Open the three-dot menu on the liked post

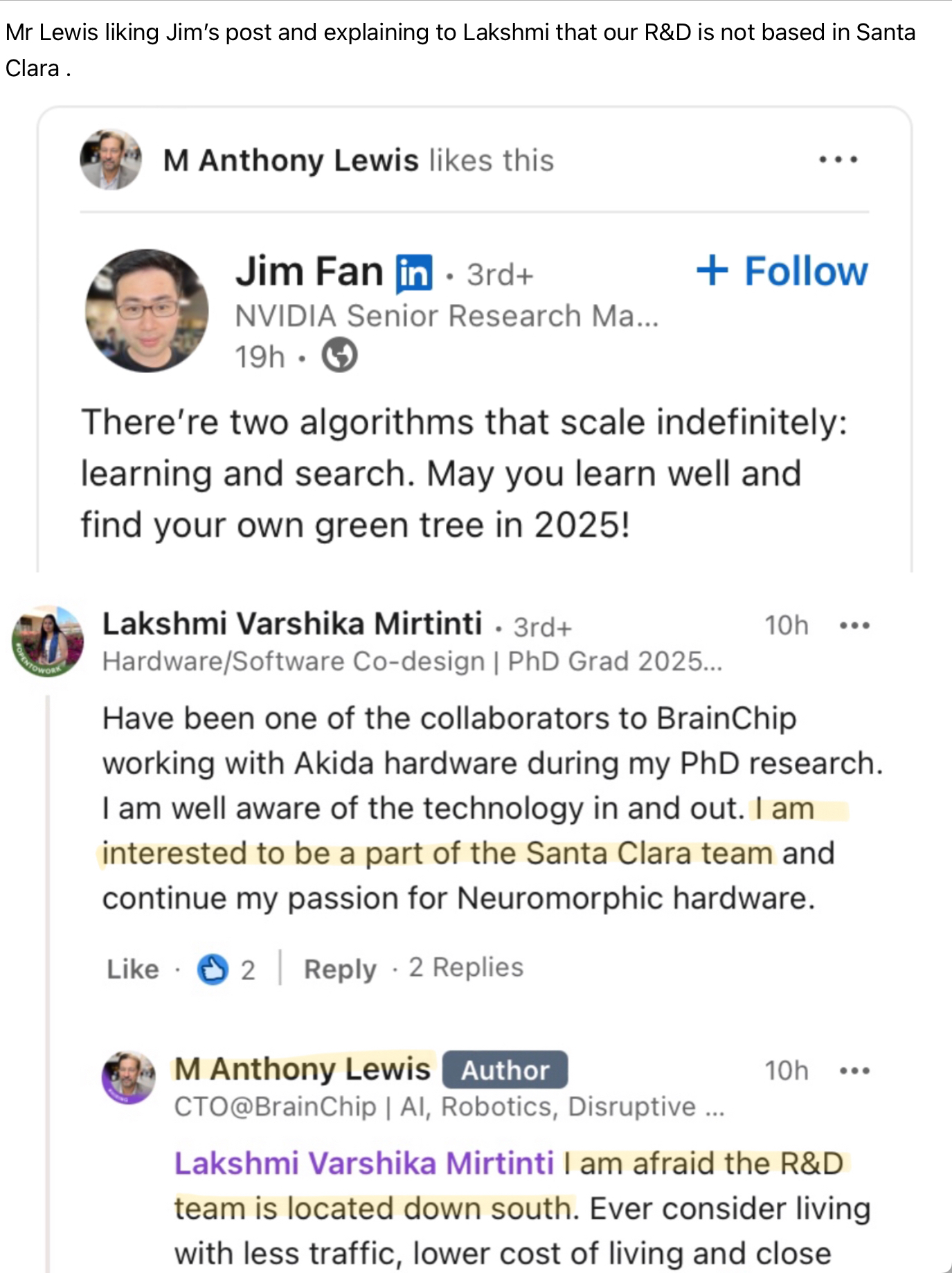(838, 160)
